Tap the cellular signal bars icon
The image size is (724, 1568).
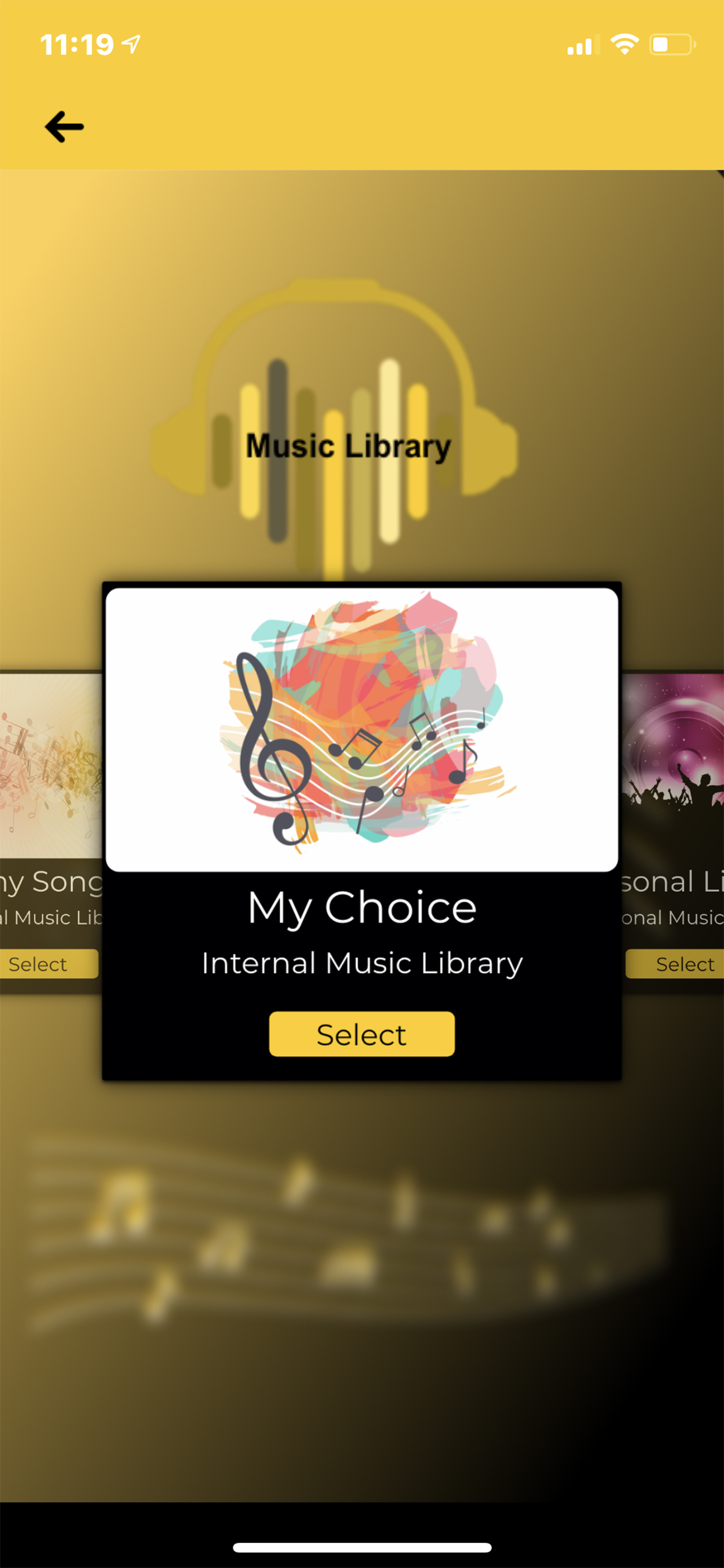[x=584, y=45]
